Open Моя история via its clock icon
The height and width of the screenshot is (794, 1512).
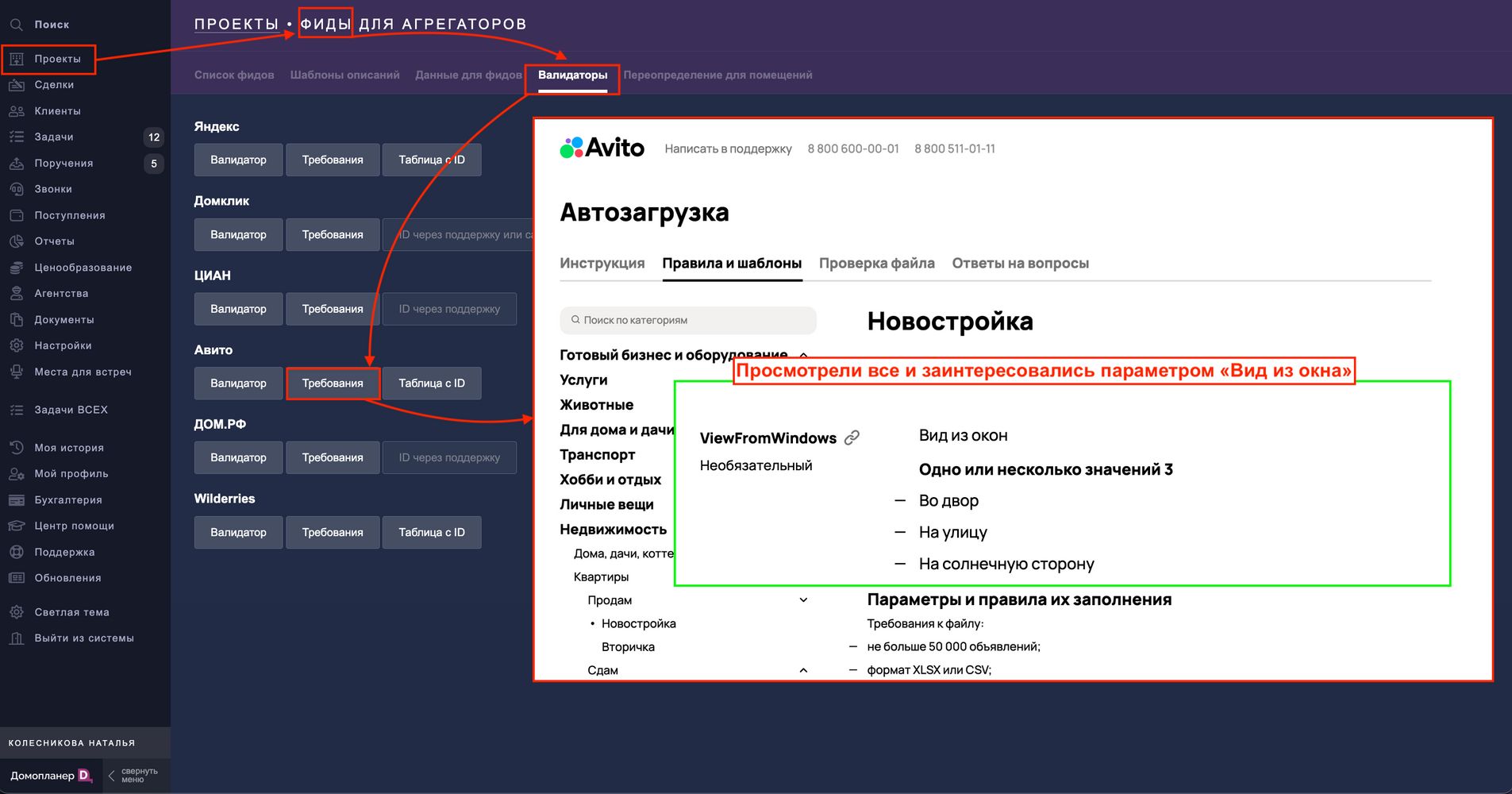pos(17,448)
